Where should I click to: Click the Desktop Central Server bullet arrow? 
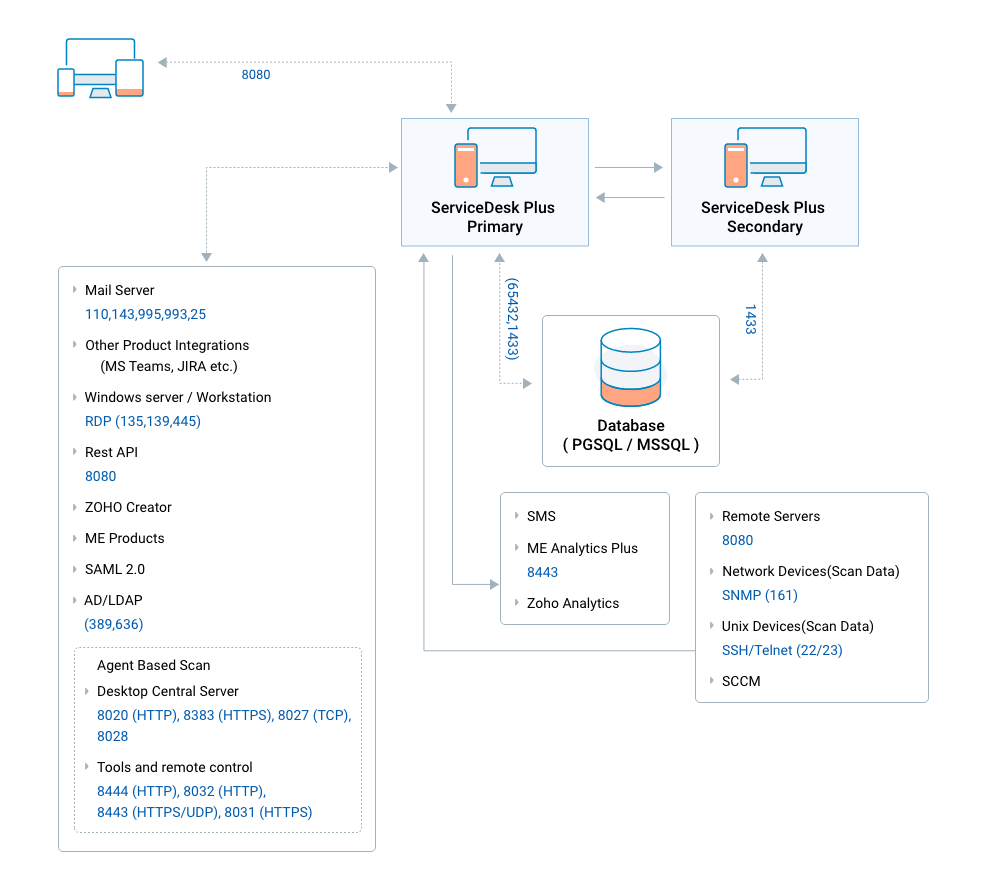(86, 691)
